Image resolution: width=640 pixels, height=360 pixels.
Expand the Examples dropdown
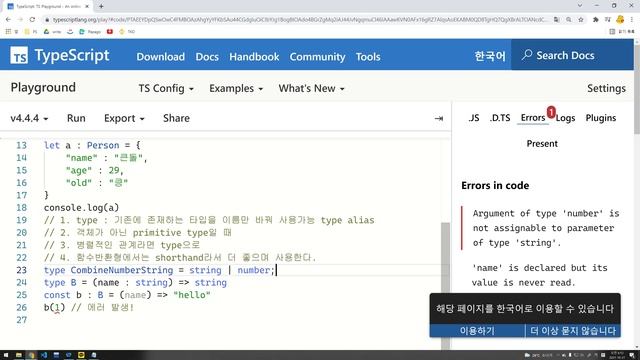(236, 88)
